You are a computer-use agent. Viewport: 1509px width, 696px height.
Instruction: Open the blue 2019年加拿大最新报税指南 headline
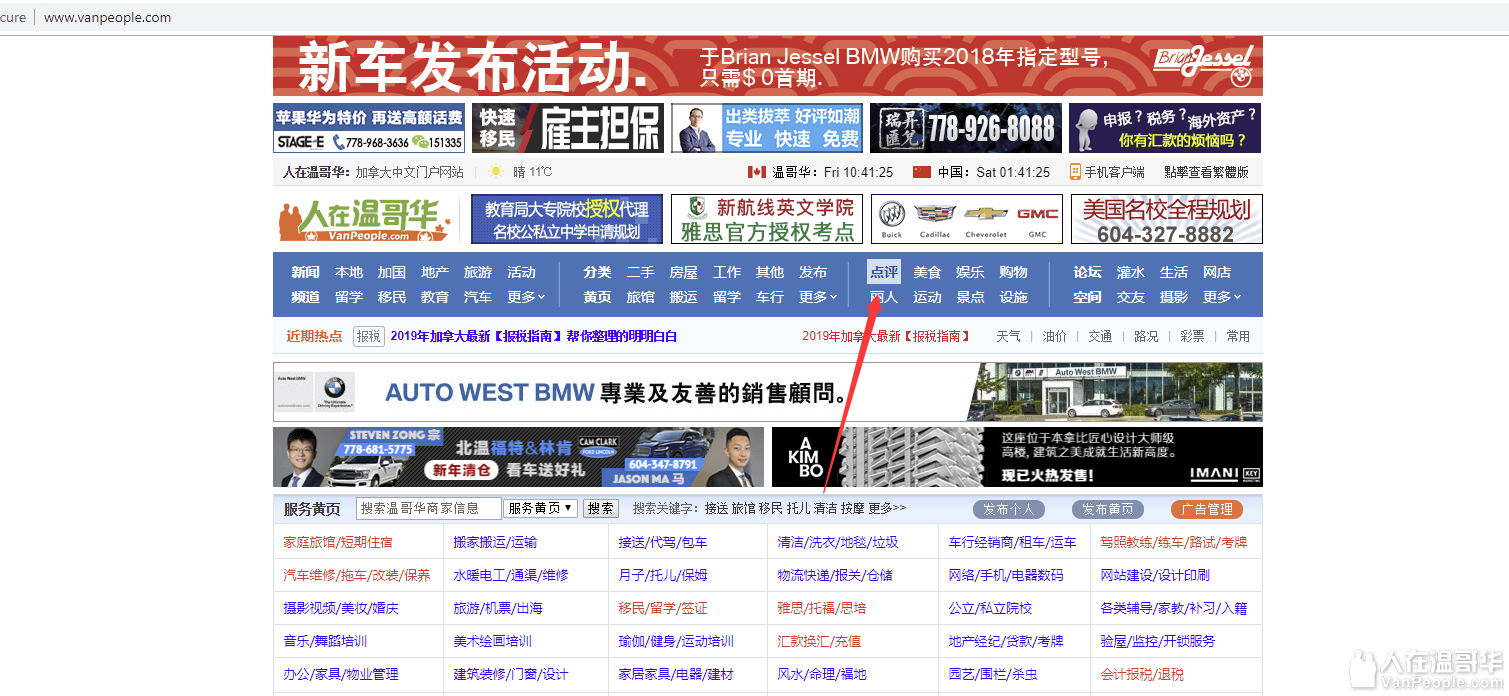(534, 336)
